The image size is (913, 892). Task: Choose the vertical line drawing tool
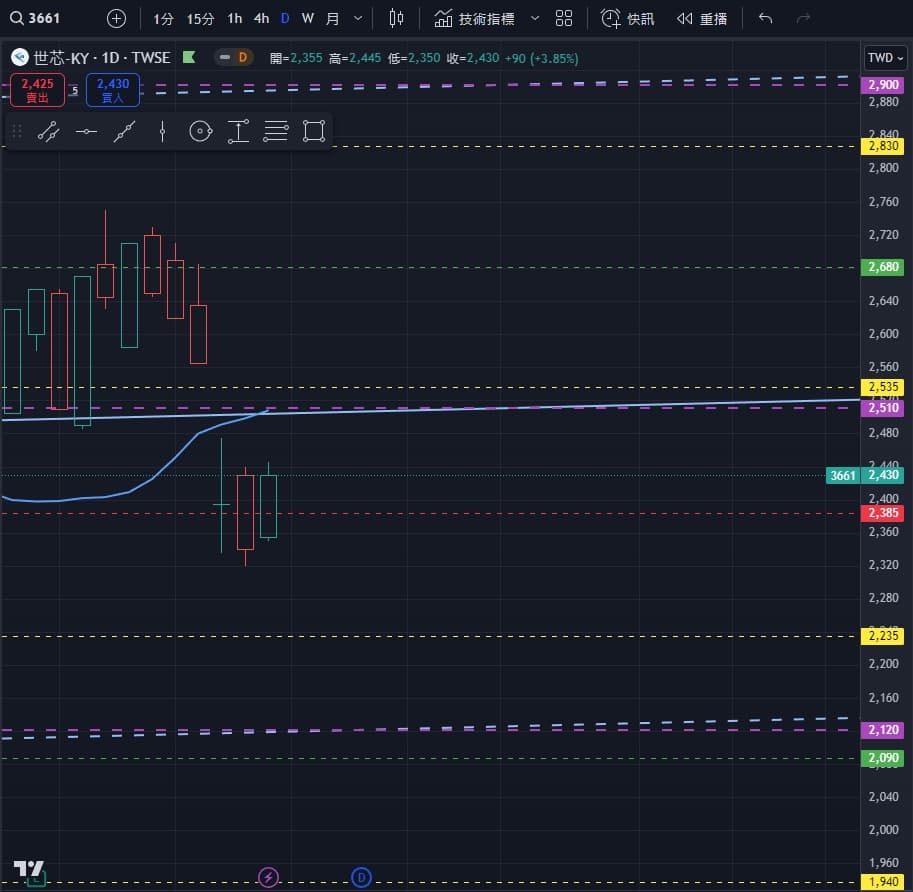162,131
